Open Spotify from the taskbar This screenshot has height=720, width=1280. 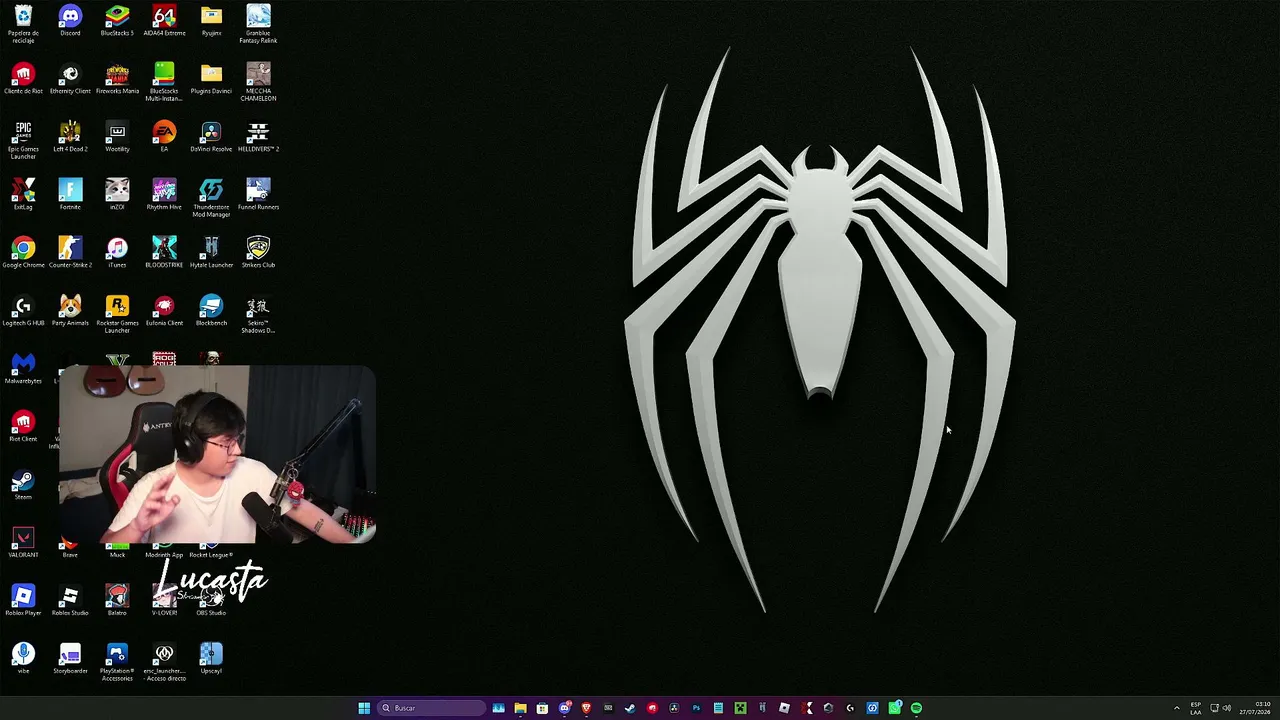(916, 708)
